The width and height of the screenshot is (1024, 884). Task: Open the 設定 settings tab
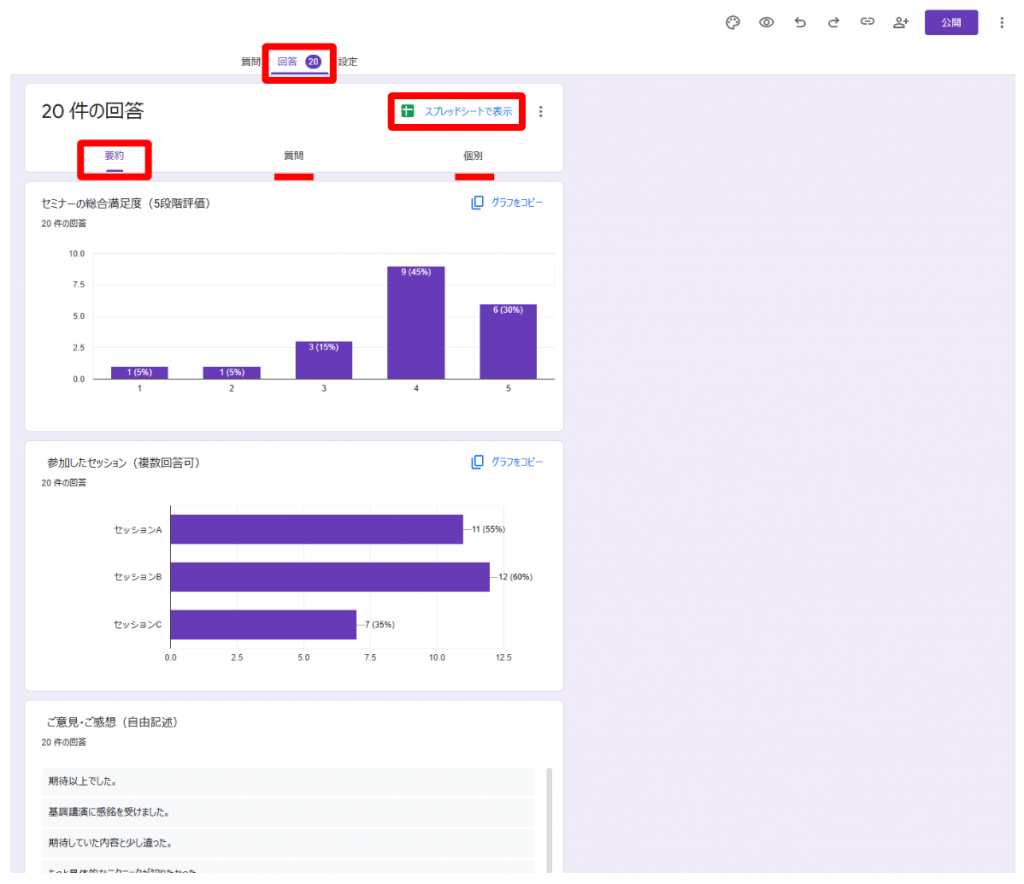(x=347, y=62)
